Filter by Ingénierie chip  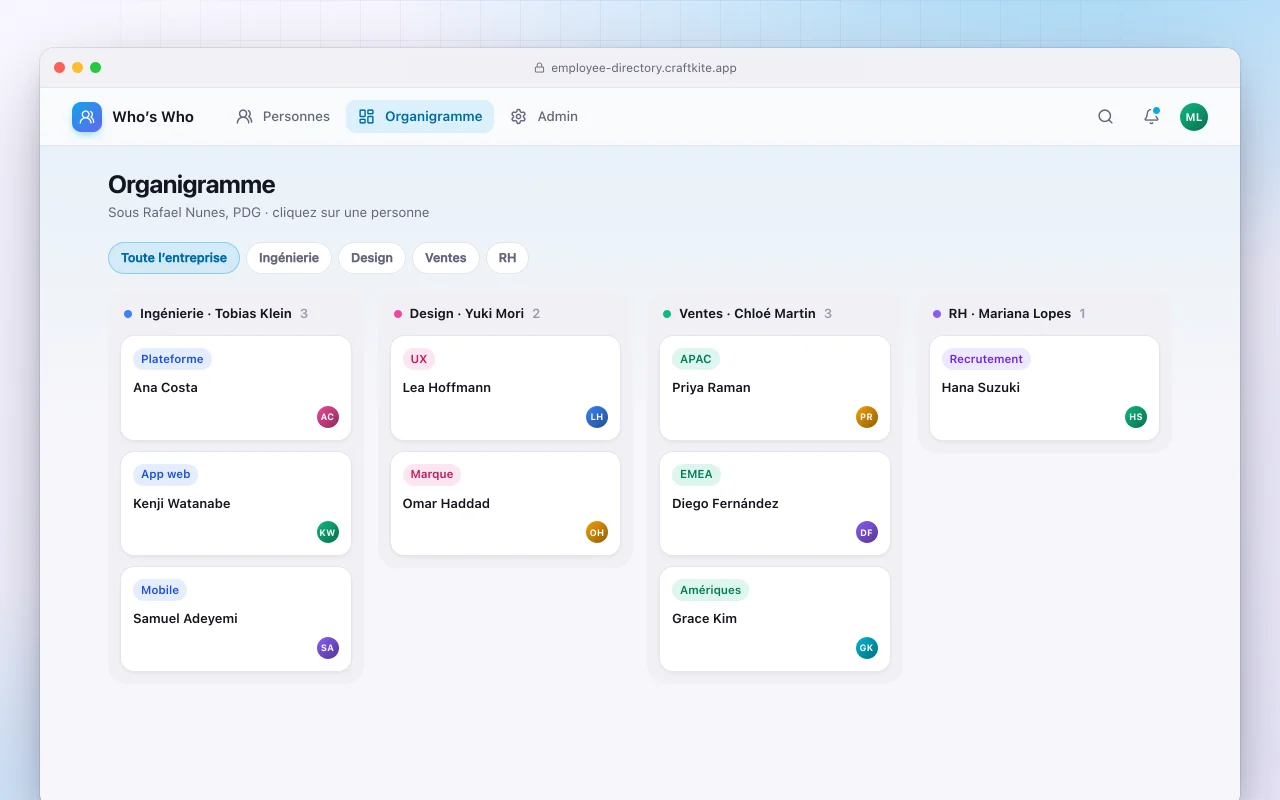click(289, 258)
